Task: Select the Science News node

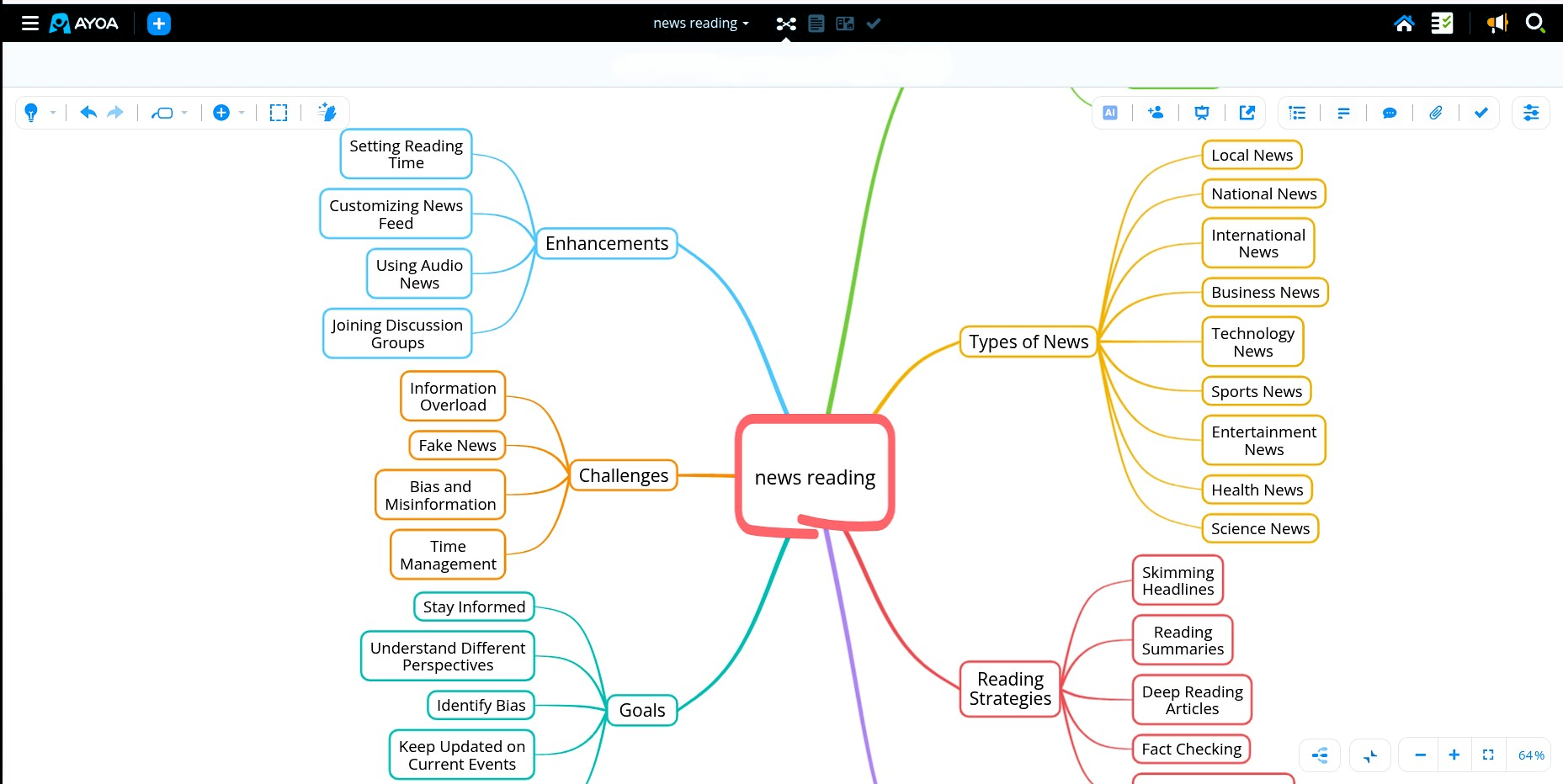Action: (1260, 528)
